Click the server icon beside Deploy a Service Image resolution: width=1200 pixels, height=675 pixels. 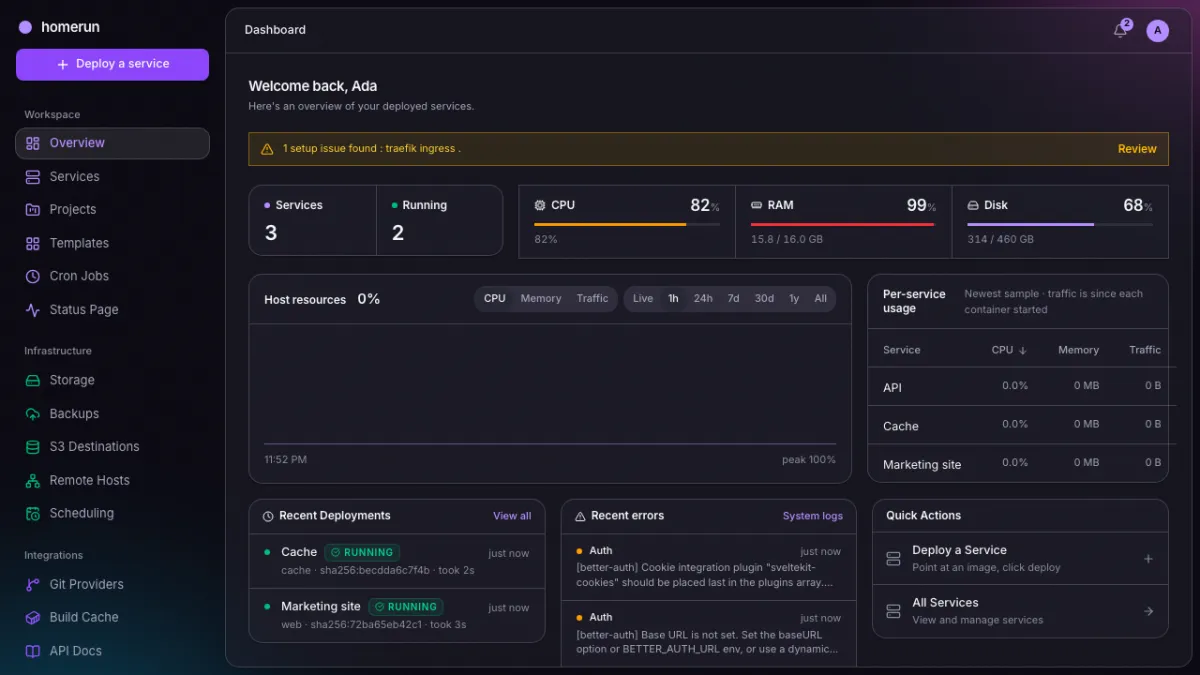[893, 559]
